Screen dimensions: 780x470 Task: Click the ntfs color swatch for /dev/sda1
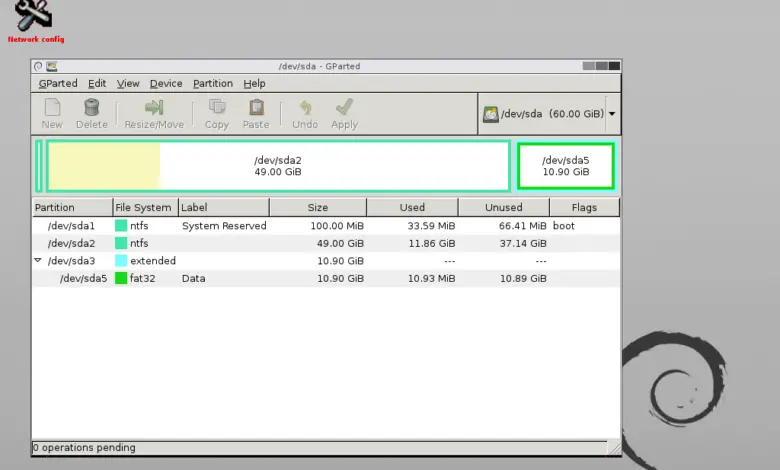coord(121,226)
